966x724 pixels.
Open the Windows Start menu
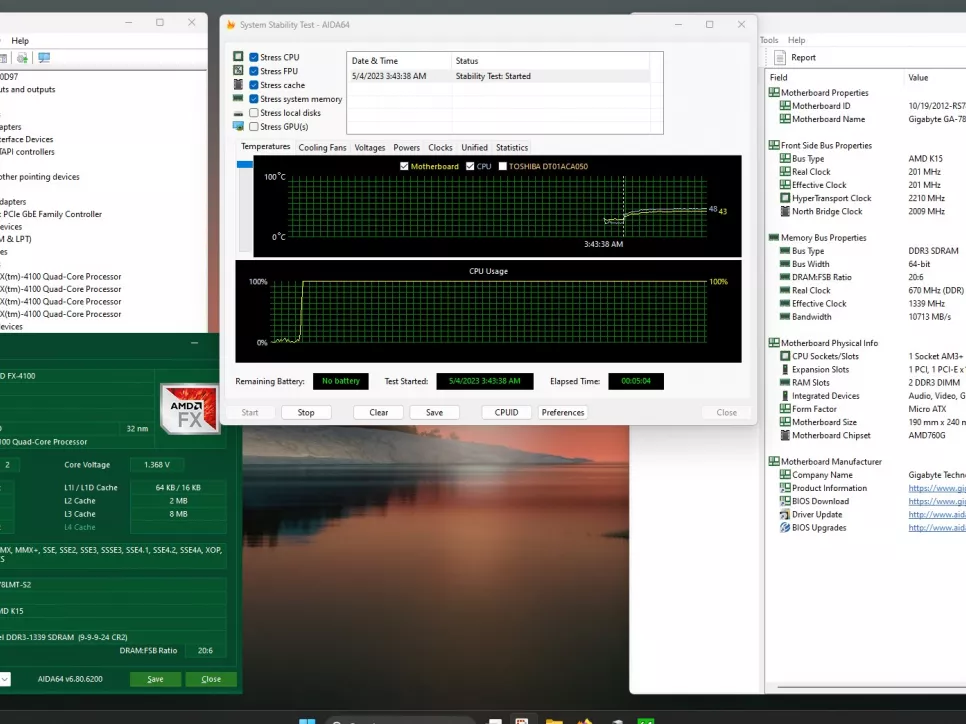[x=307, y=720]
